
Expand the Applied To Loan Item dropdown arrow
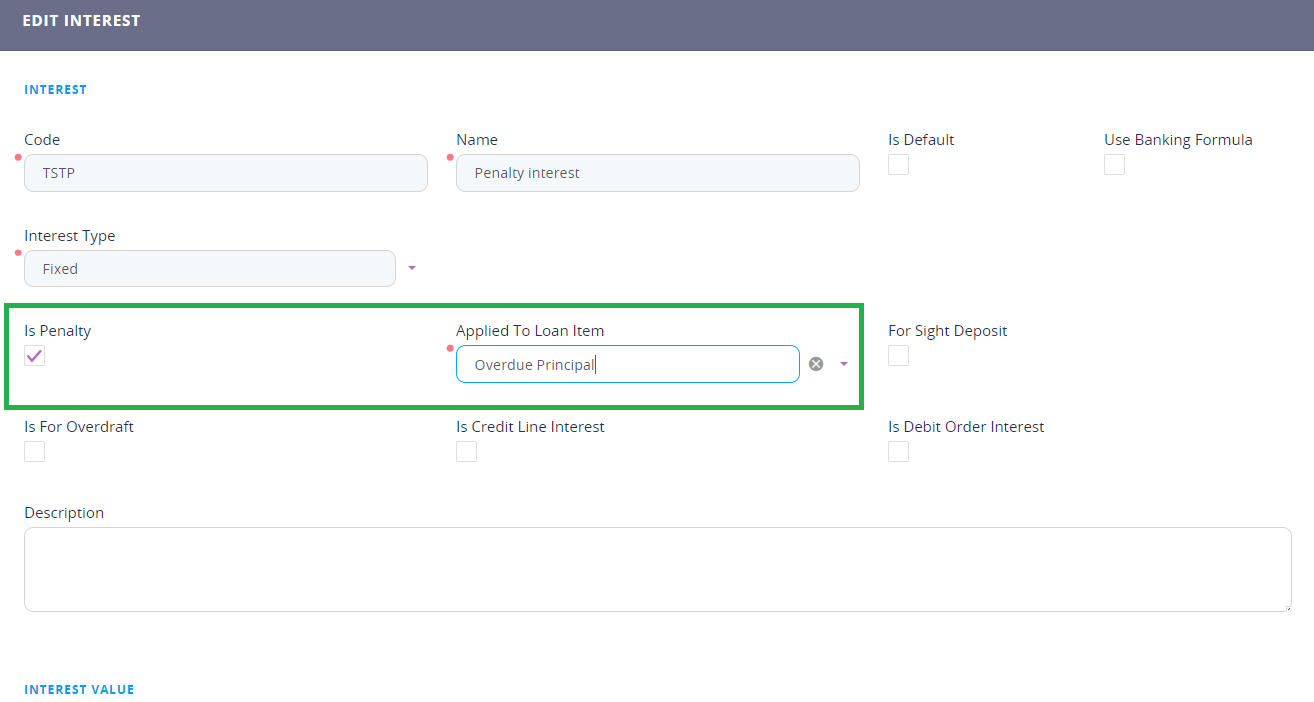tap(844, 364)
